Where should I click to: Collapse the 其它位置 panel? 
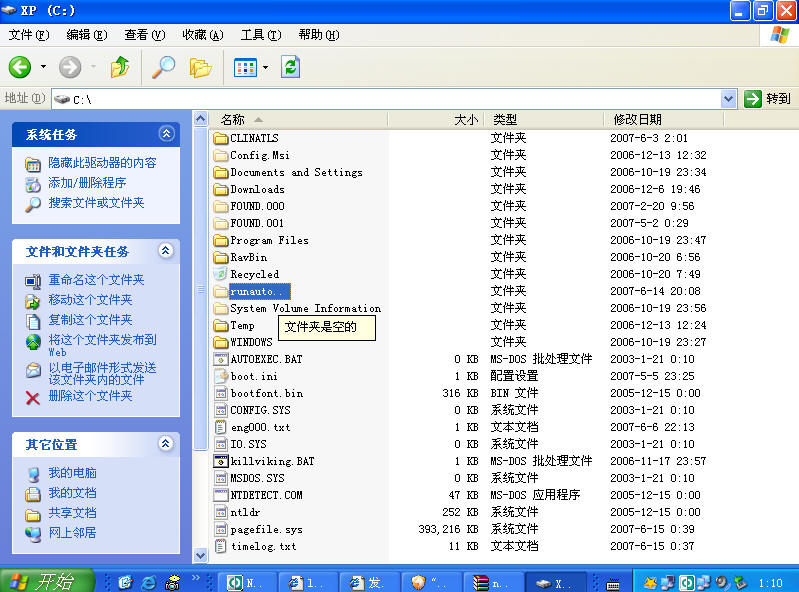point(166,444)
